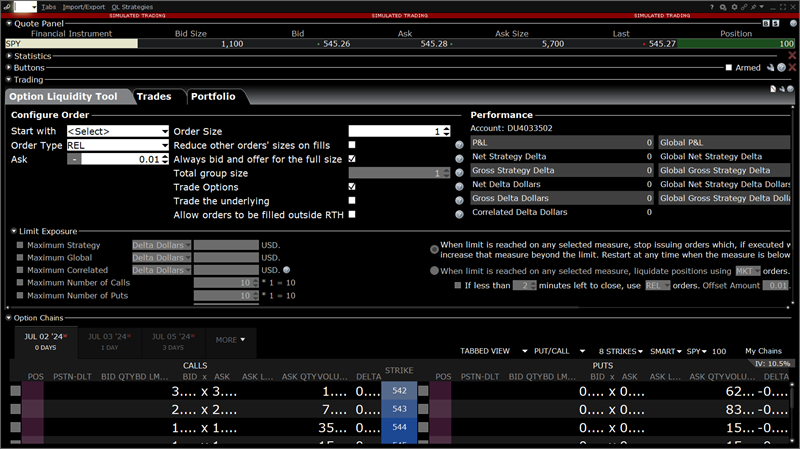
Task: Click info icon beside Trade Options row
Action: coord(459,187)
